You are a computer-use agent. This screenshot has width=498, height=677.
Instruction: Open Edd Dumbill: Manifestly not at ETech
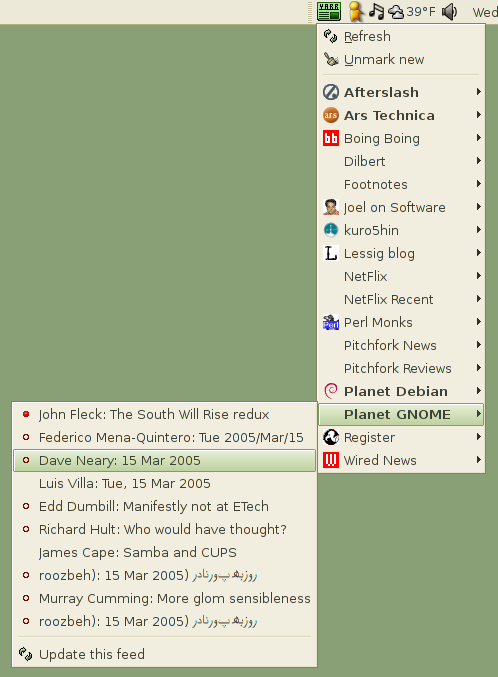(x=165, y=506)
